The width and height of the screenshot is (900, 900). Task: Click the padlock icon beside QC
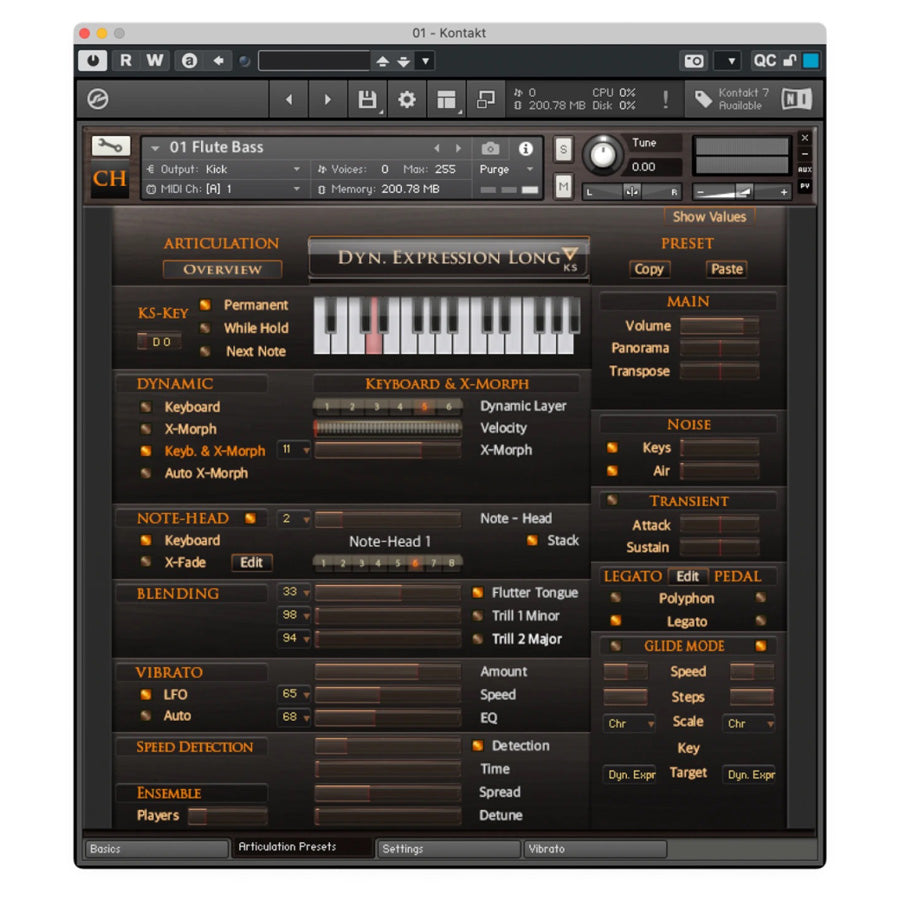(790, 61)
